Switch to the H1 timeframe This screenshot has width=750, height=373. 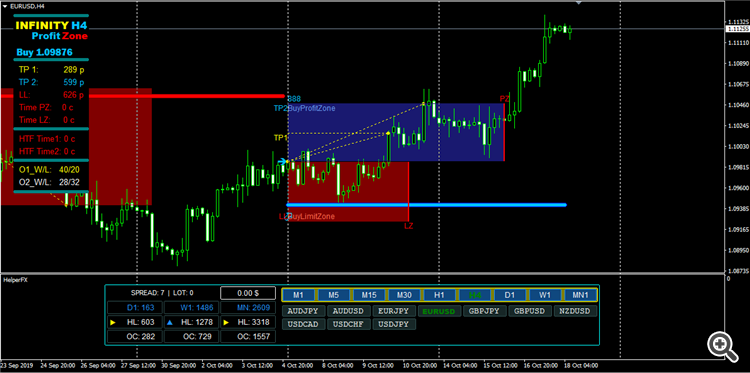pyautogui.click(x=440, y=295)
